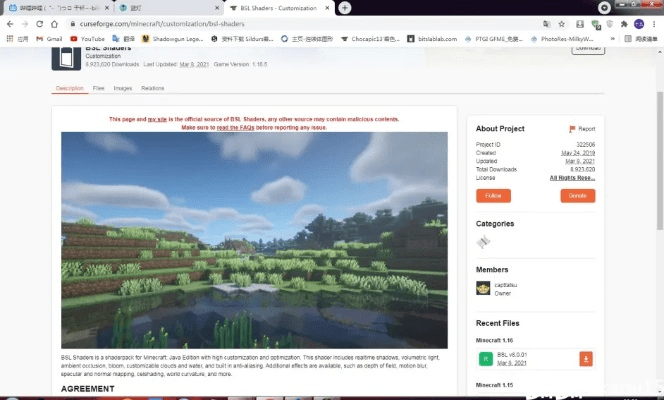664x400 pixels.
Task: Click captatsu's member avatar
Action: pos(483,288)
